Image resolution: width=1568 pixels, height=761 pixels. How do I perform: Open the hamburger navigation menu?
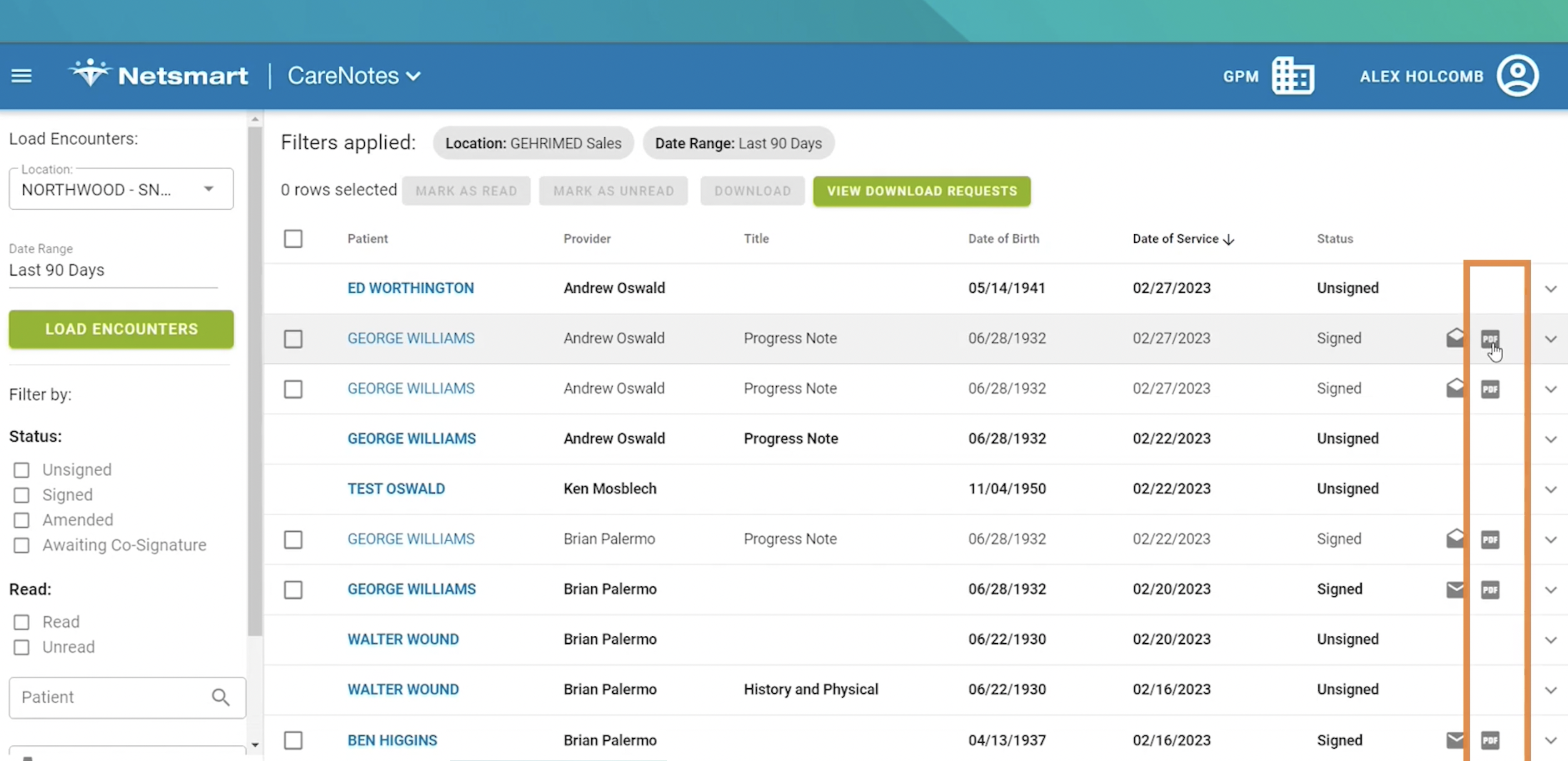[x=21, y=76]
